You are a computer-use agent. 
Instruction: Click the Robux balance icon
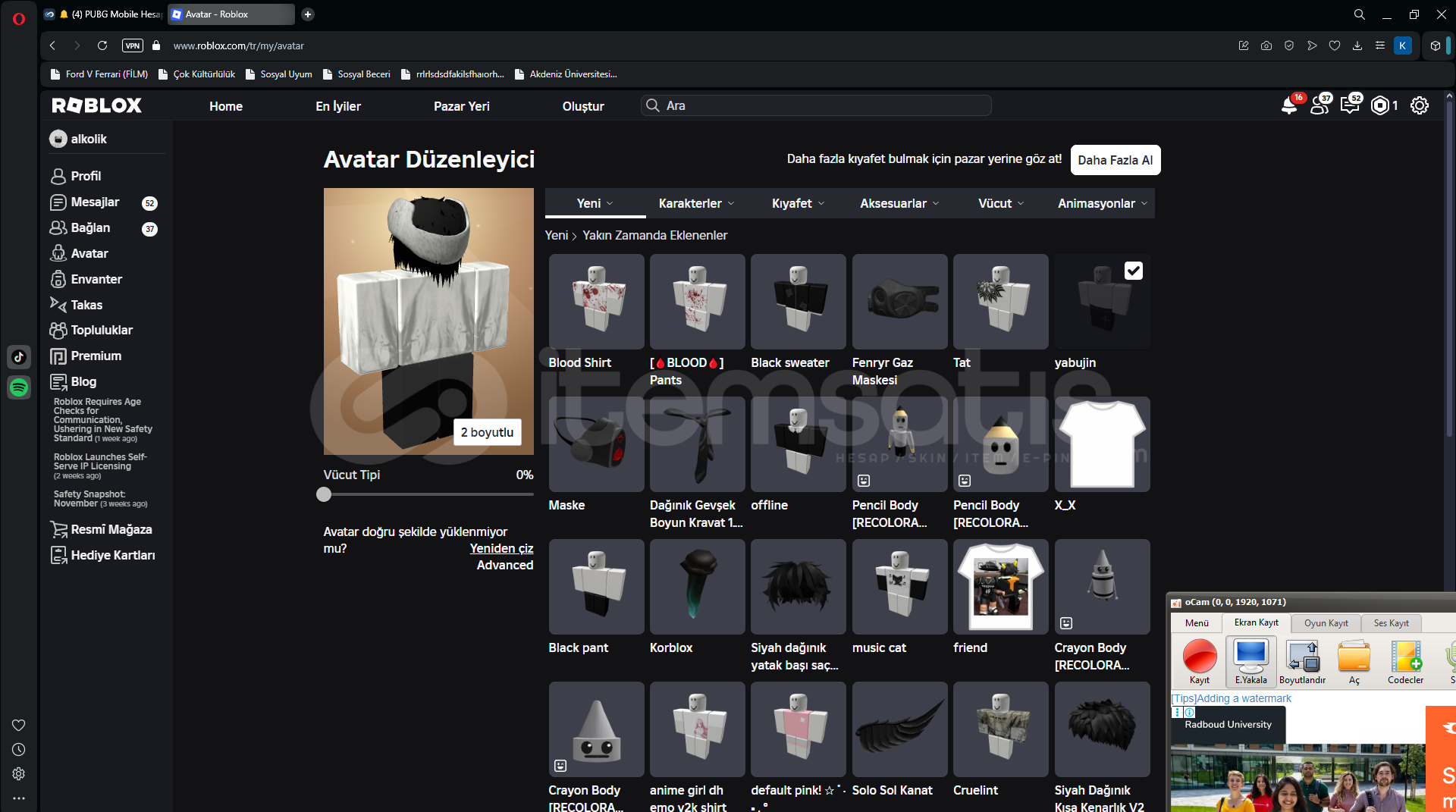[x=1380, y=105]
